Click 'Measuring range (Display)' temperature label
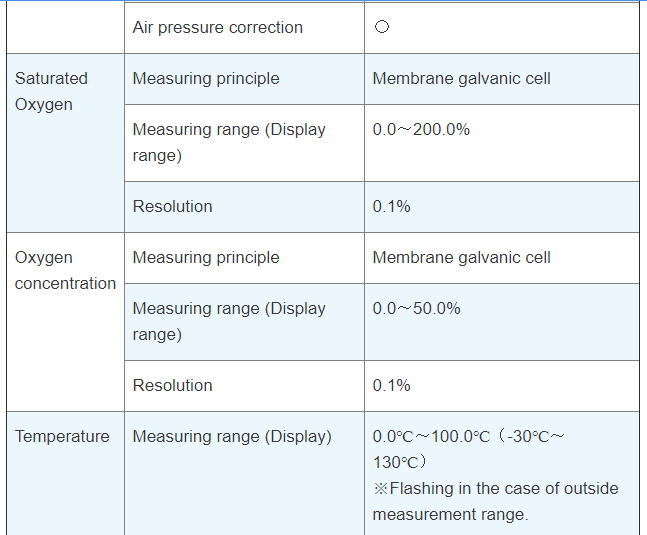The width and height of the screenshot is (647, 535). (231, 436)
